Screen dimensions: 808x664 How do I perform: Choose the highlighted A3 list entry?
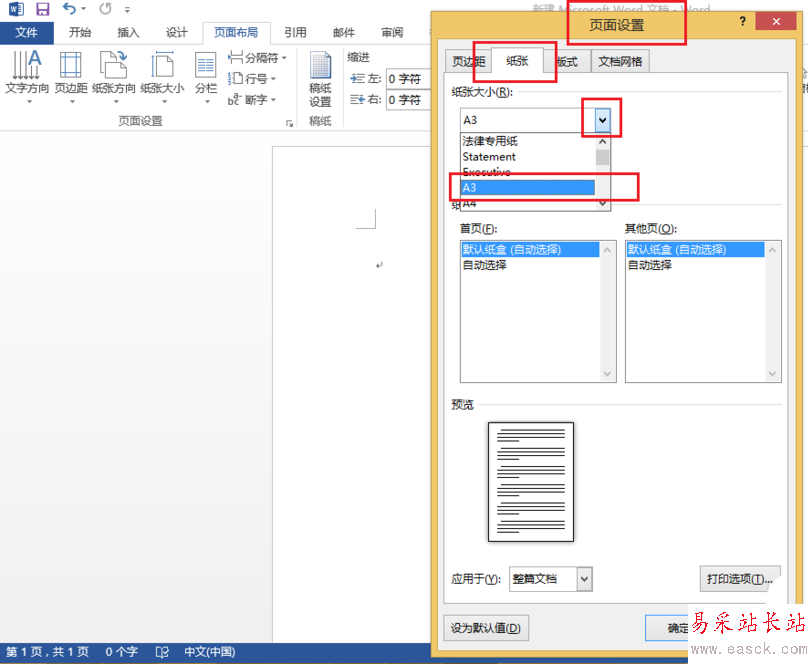528,188
